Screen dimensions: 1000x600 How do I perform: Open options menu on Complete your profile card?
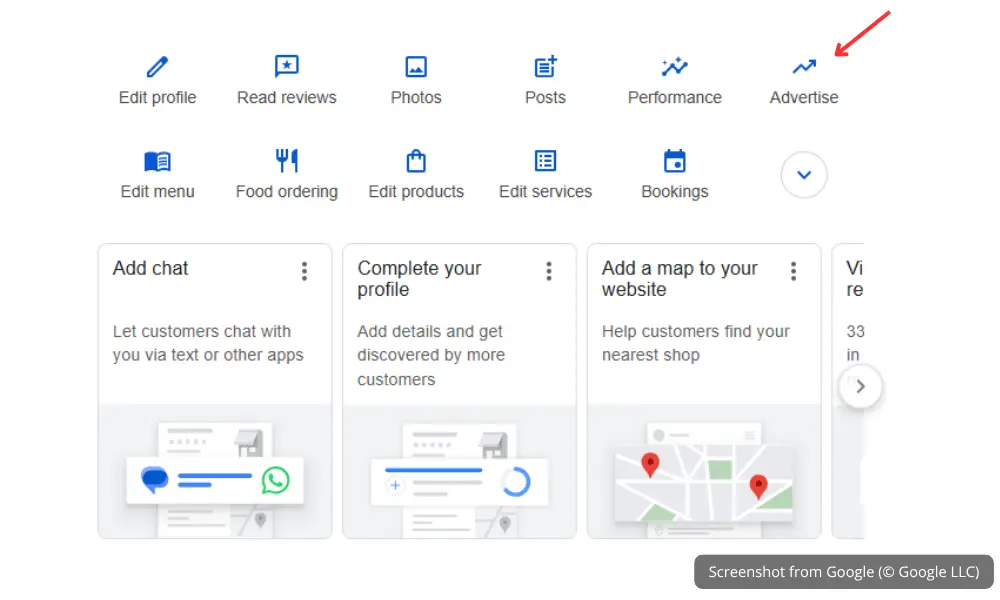click(549, 271)
